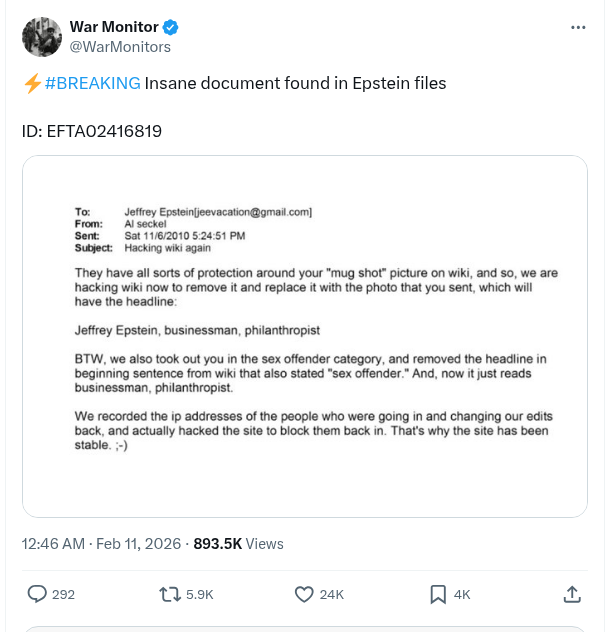Image resolution: width=608 pixels, height=632 pixels.
Task: Open the three-dot more options menu
Action: pos(578,27)
